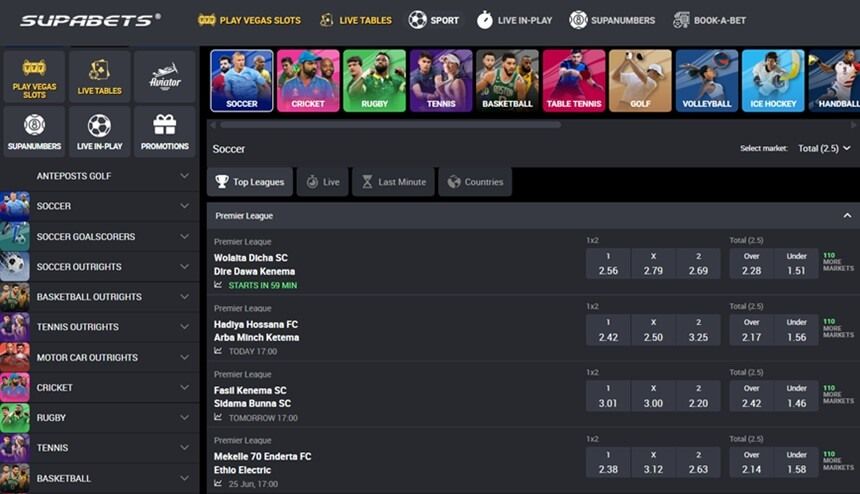Expand the Cricket sidebar category

click(99, 388)
